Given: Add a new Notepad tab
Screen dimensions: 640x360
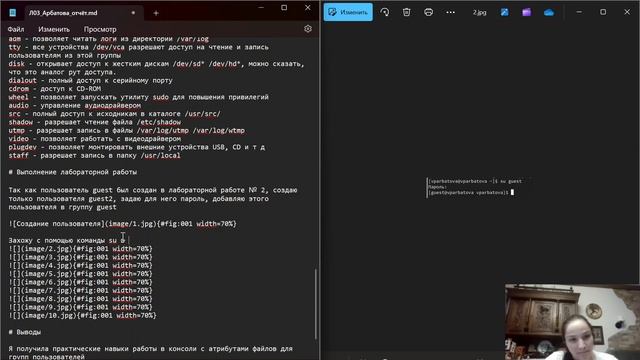Looking at the screenshot, I should pos(156,13).
